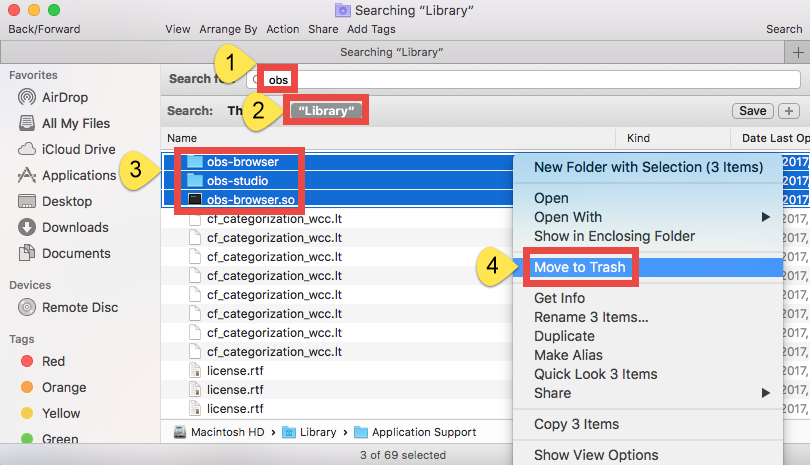Select the first cf_categorization_wcc.lt row
Screen dimensions: 810x465
click(338, 219)
